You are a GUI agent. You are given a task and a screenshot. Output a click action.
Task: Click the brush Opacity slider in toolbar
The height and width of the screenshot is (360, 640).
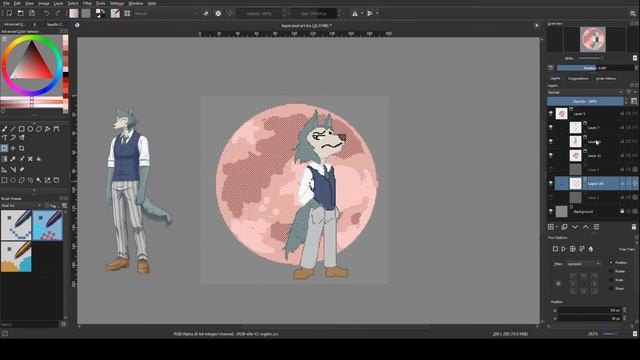pyautogui.click(x=260, y=13)
